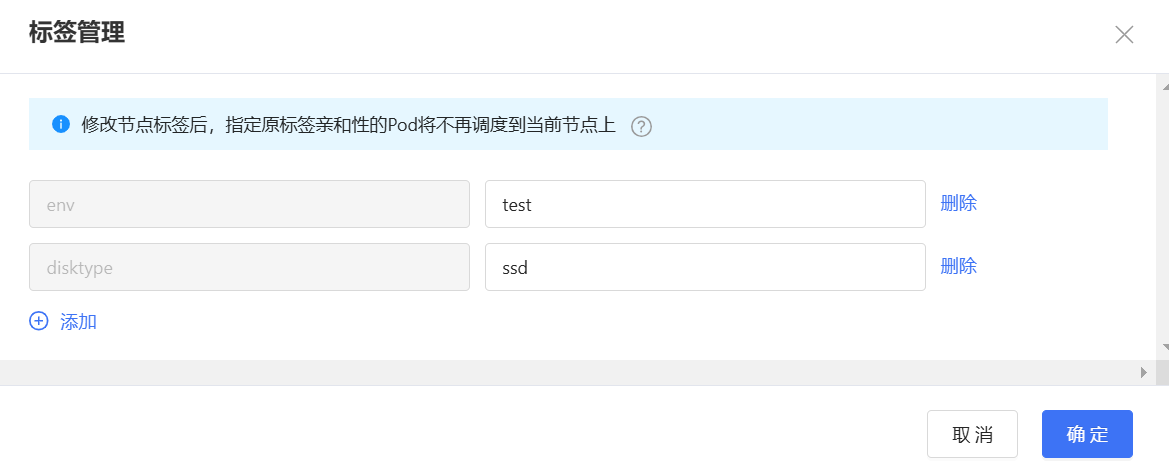Viewport: 1169px width, 466px height.
Task: Click the vertical scrollbar down arrow
Action: coord(1162,347)
